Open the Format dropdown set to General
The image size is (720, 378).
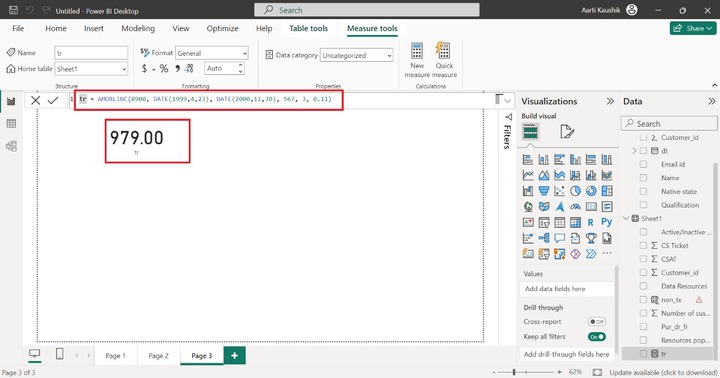(x=212, y=53)
